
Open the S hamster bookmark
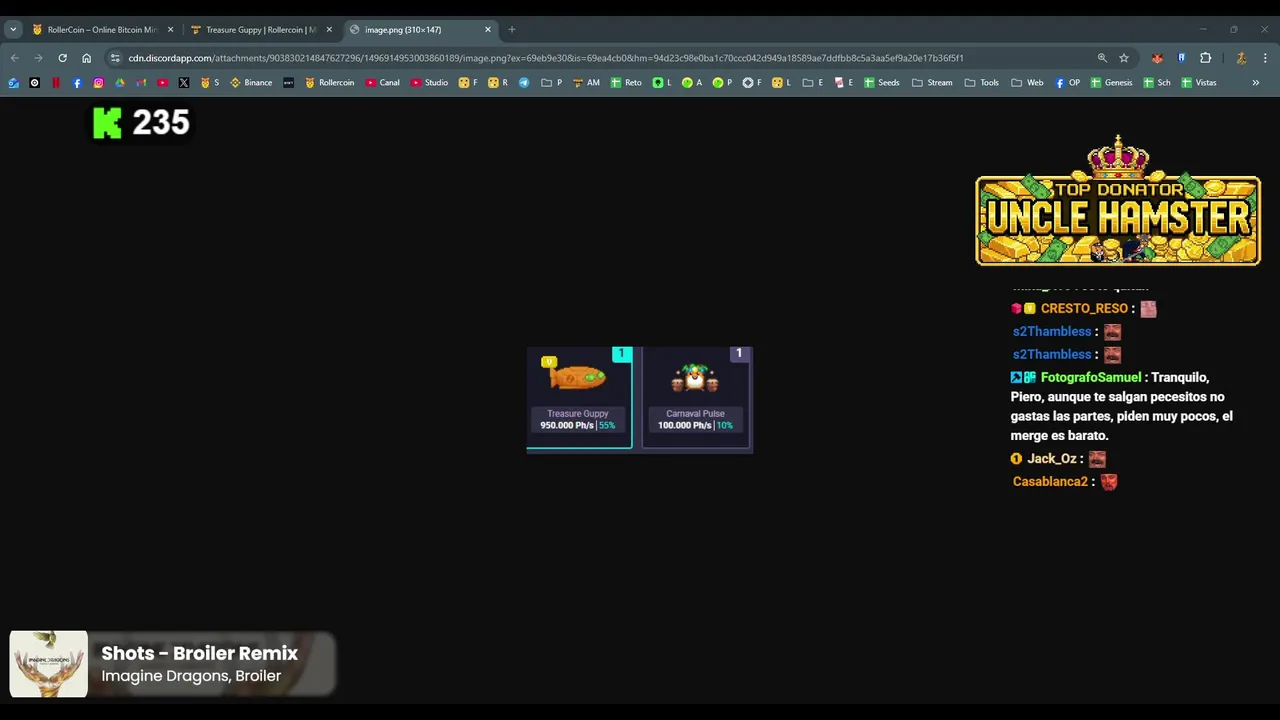pyautogui.click(x=211, y=83)
